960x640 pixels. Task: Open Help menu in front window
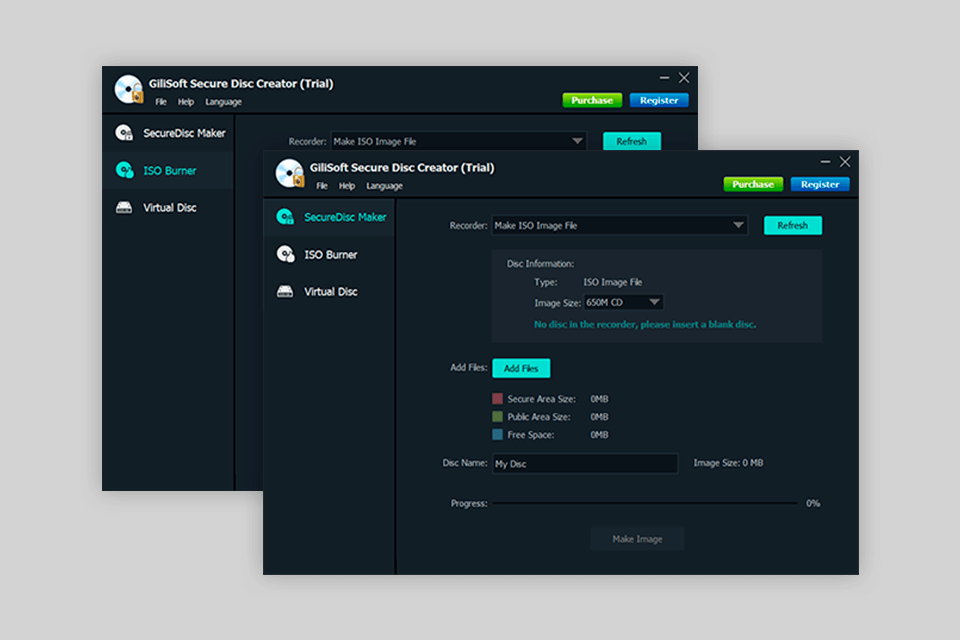pyautogui.click(x=347, y=186)
